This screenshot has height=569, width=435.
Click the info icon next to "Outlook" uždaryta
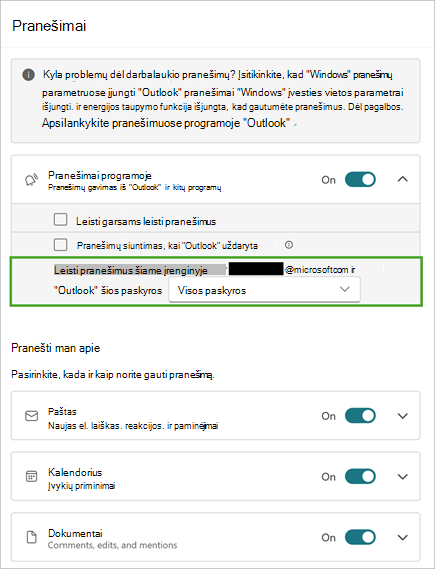pos(289,245)
